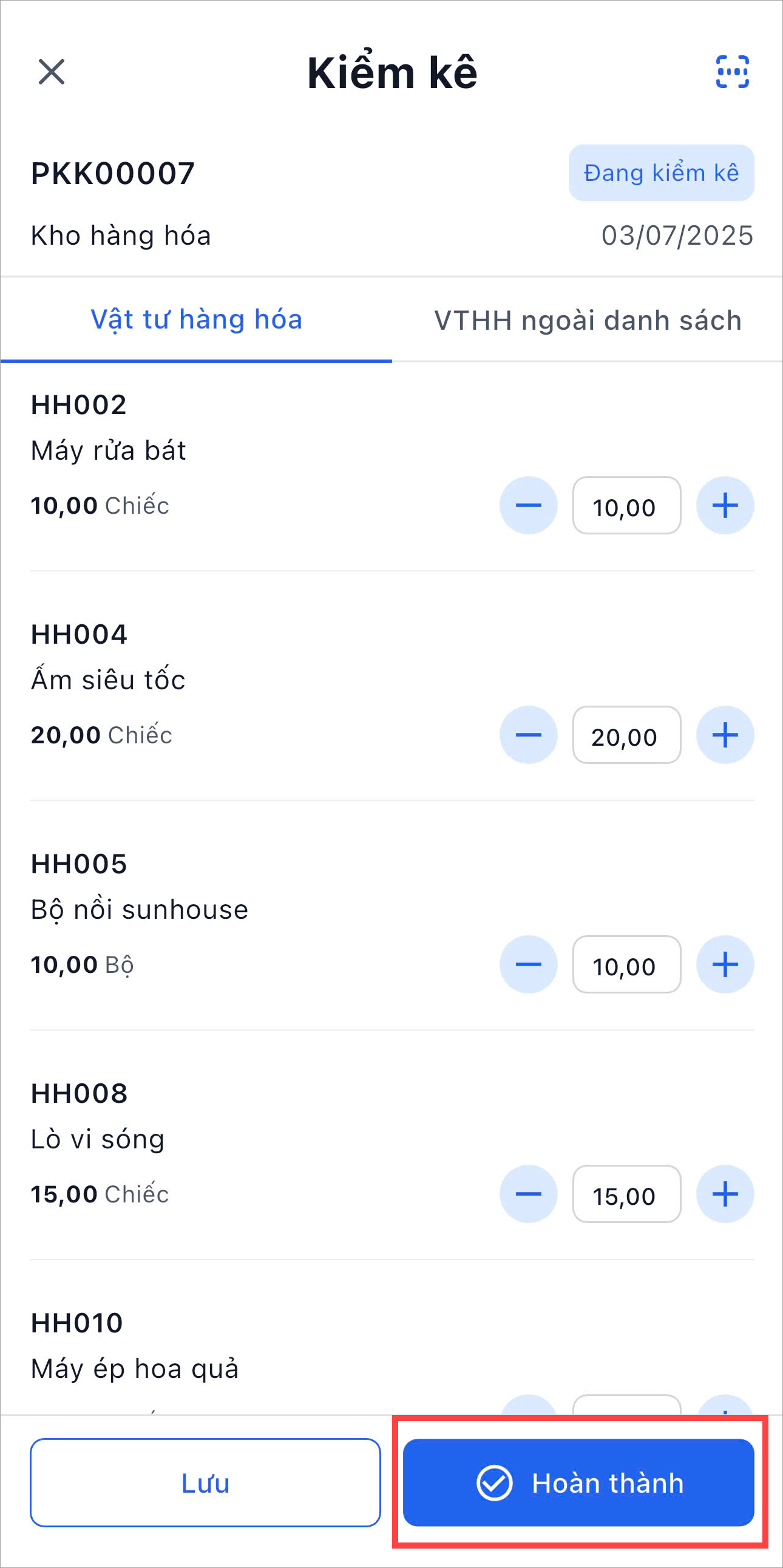
Task: Tap plus button for Ấm siêu tốc
Action: point(725,735)
